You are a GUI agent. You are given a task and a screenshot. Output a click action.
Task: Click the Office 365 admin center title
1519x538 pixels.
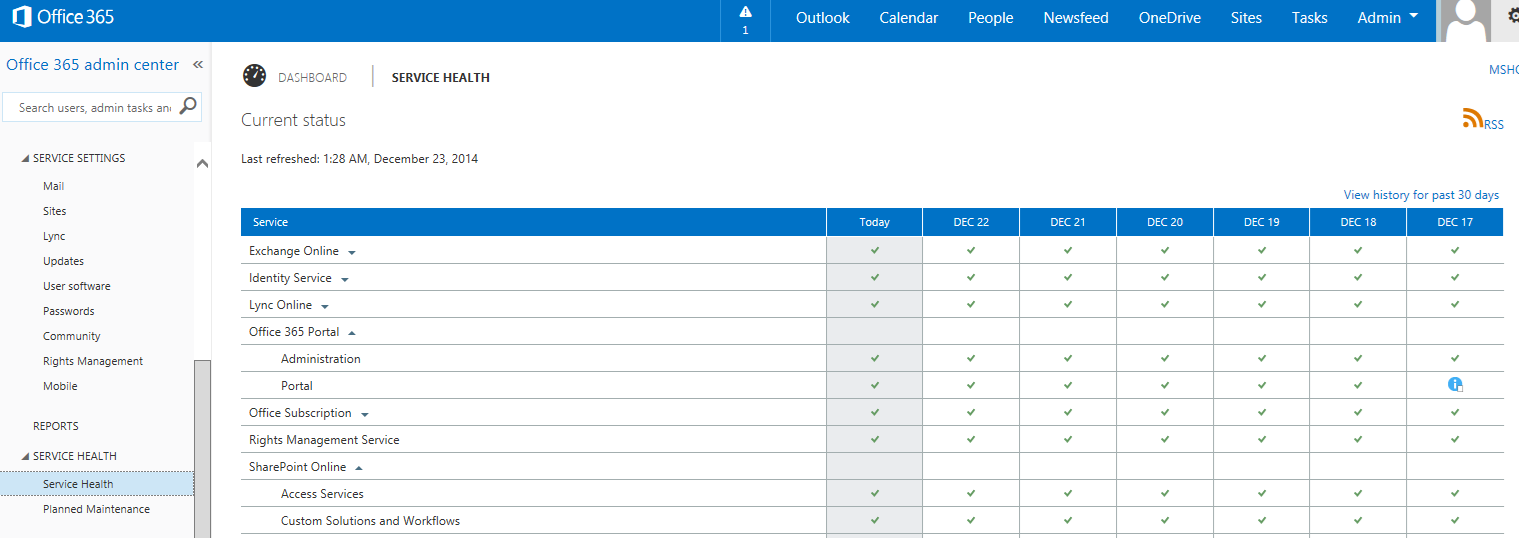point(92,65)
